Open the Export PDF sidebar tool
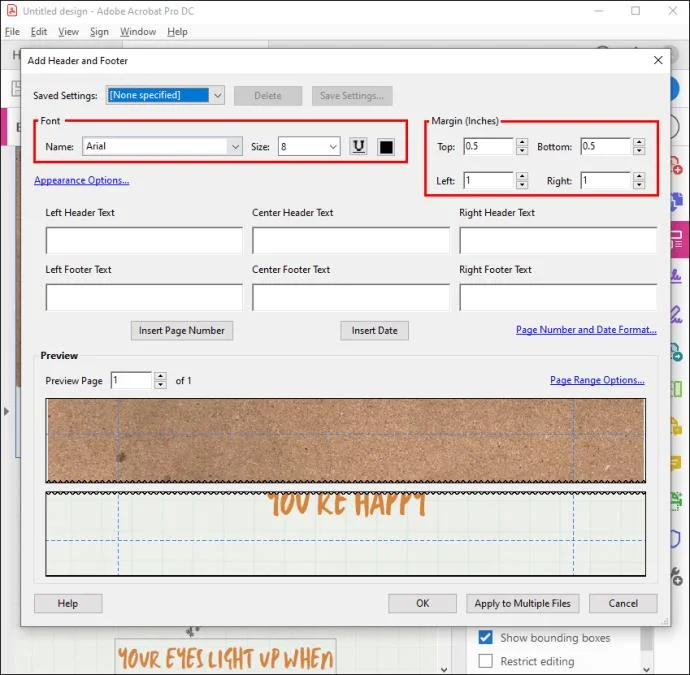The width and height of the screenshot is (690, 675). [x=676, y=352]
